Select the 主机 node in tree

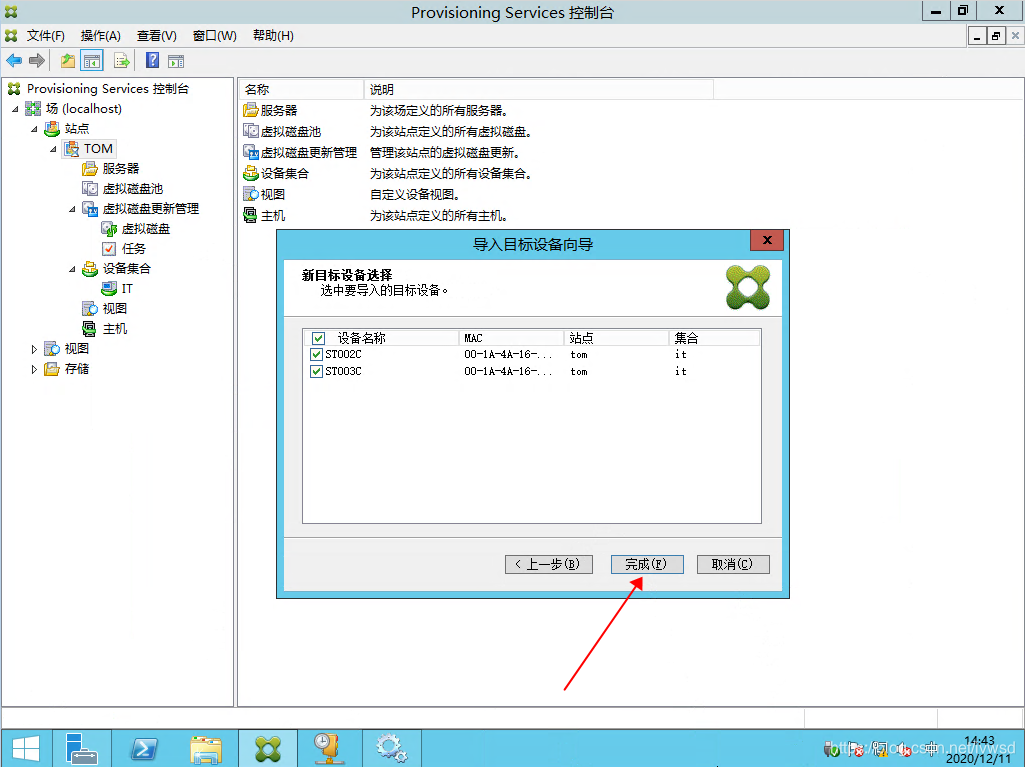coord(114,329)
